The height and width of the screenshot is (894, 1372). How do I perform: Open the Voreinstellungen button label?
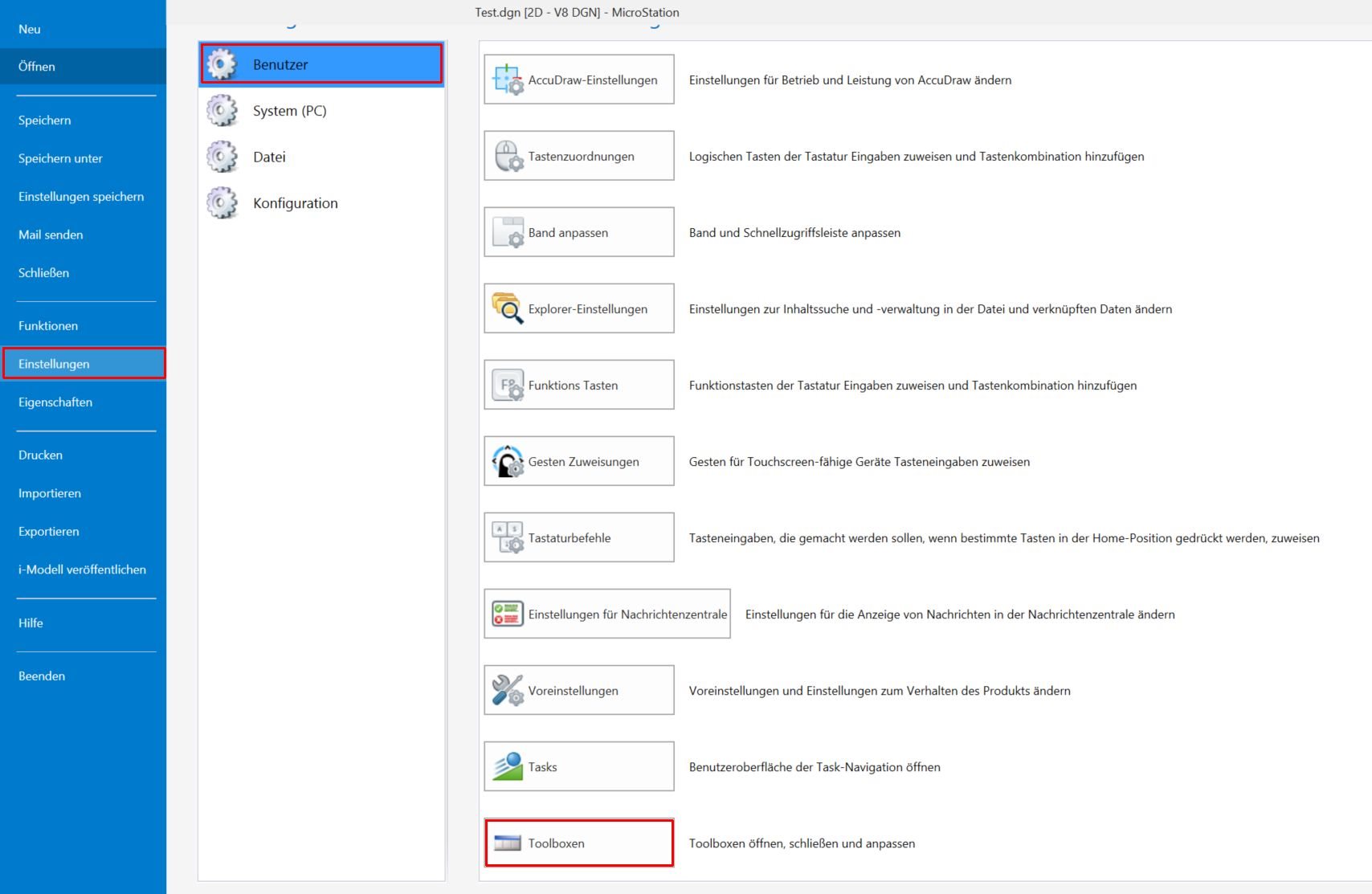(x=574, y=691)
